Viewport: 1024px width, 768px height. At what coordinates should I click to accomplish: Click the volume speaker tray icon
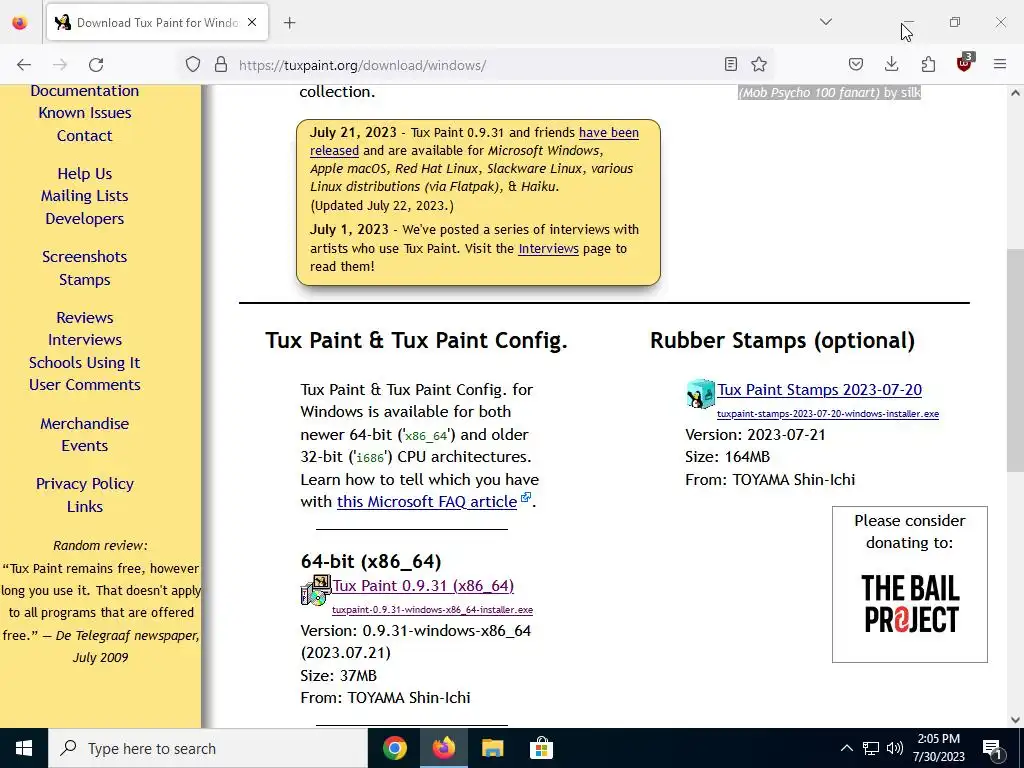point(895,748)
